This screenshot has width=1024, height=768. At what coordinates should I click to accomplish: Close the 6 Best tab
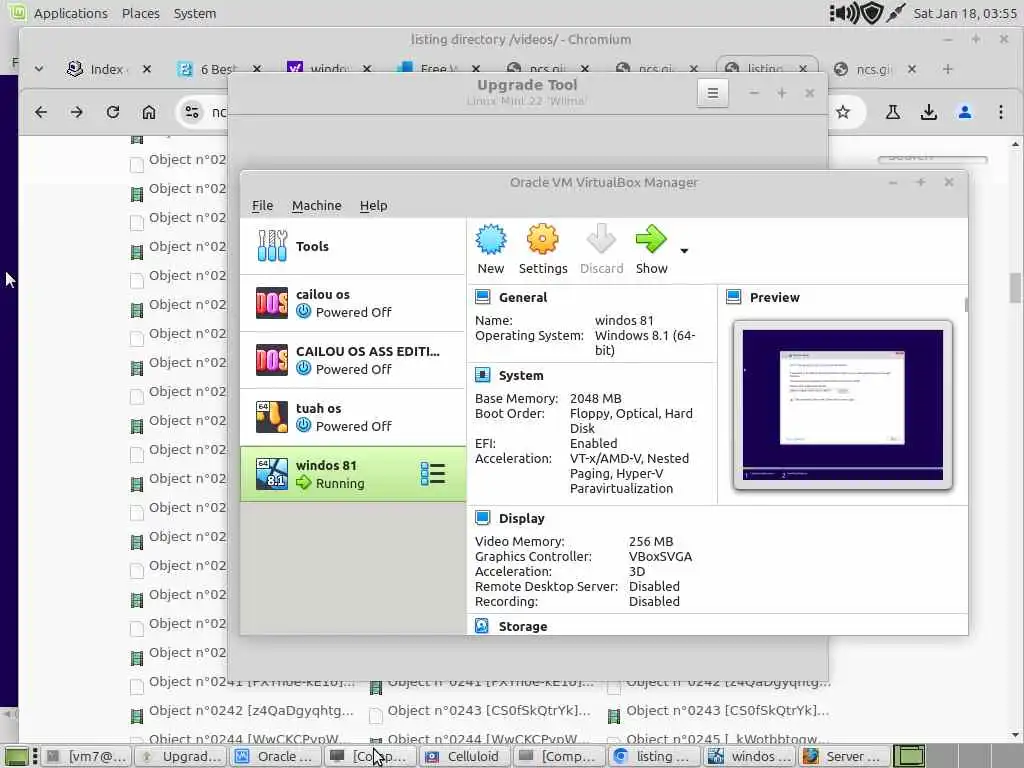coord(257,69)
